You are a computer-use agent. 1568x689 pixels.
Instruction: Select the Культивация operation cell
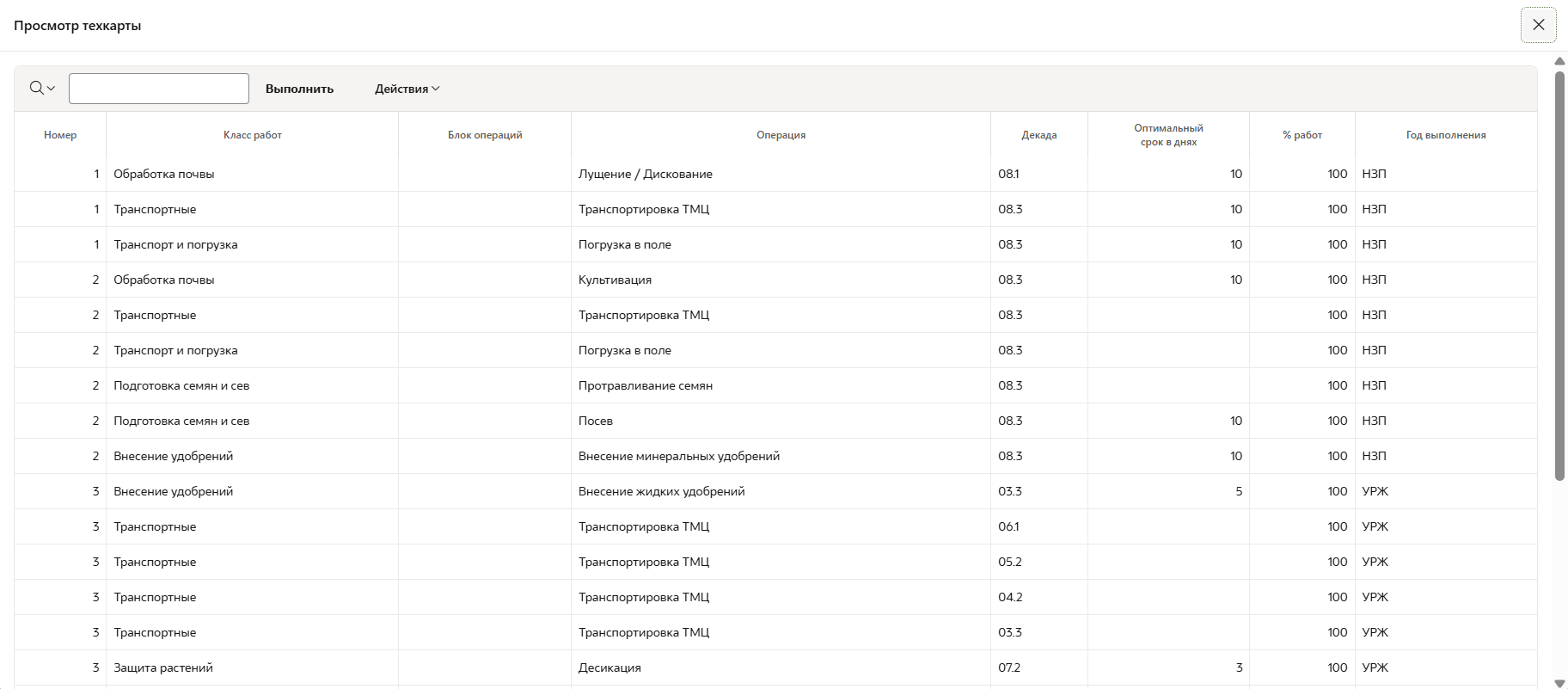[615, 280]
